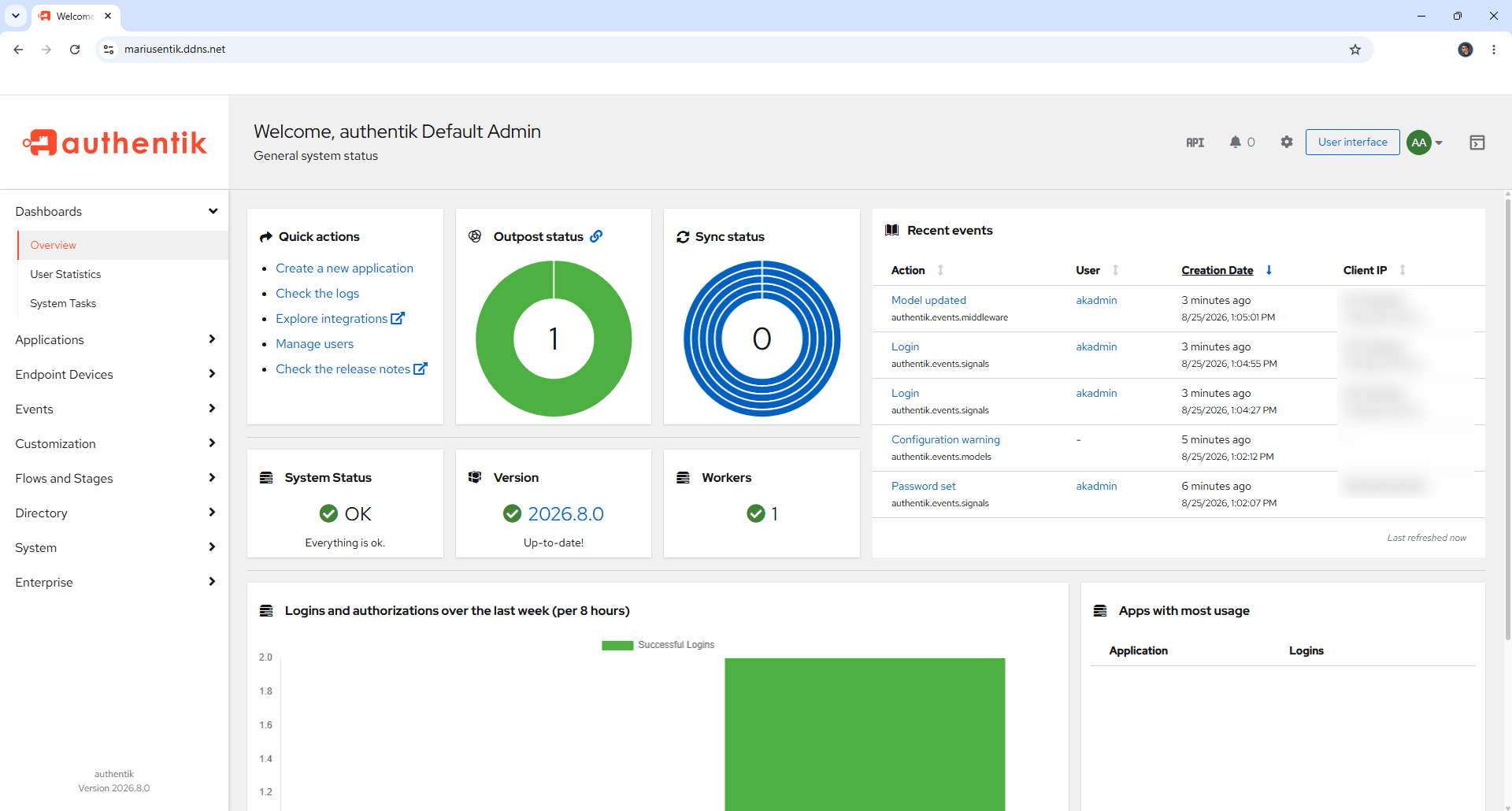Go back in browser history
1512x811 pixels.
[x=18, y=50]
